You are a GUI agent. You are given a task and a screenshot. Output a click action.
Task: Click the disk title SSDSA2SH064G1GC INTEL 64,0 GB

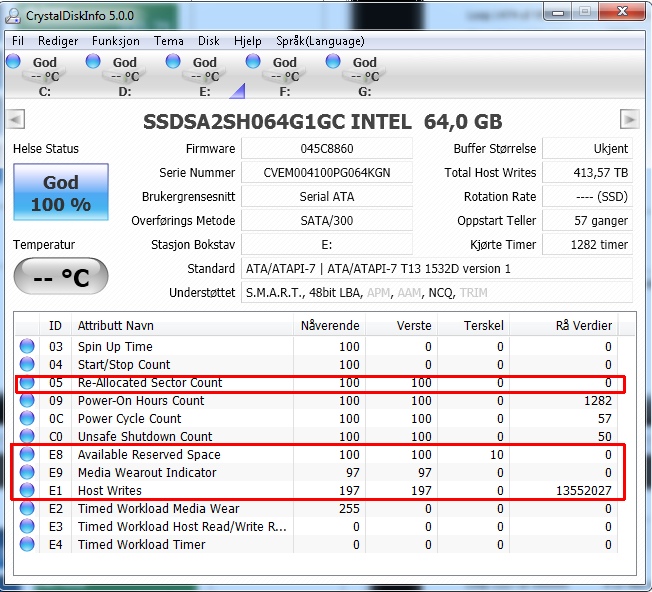323,122
